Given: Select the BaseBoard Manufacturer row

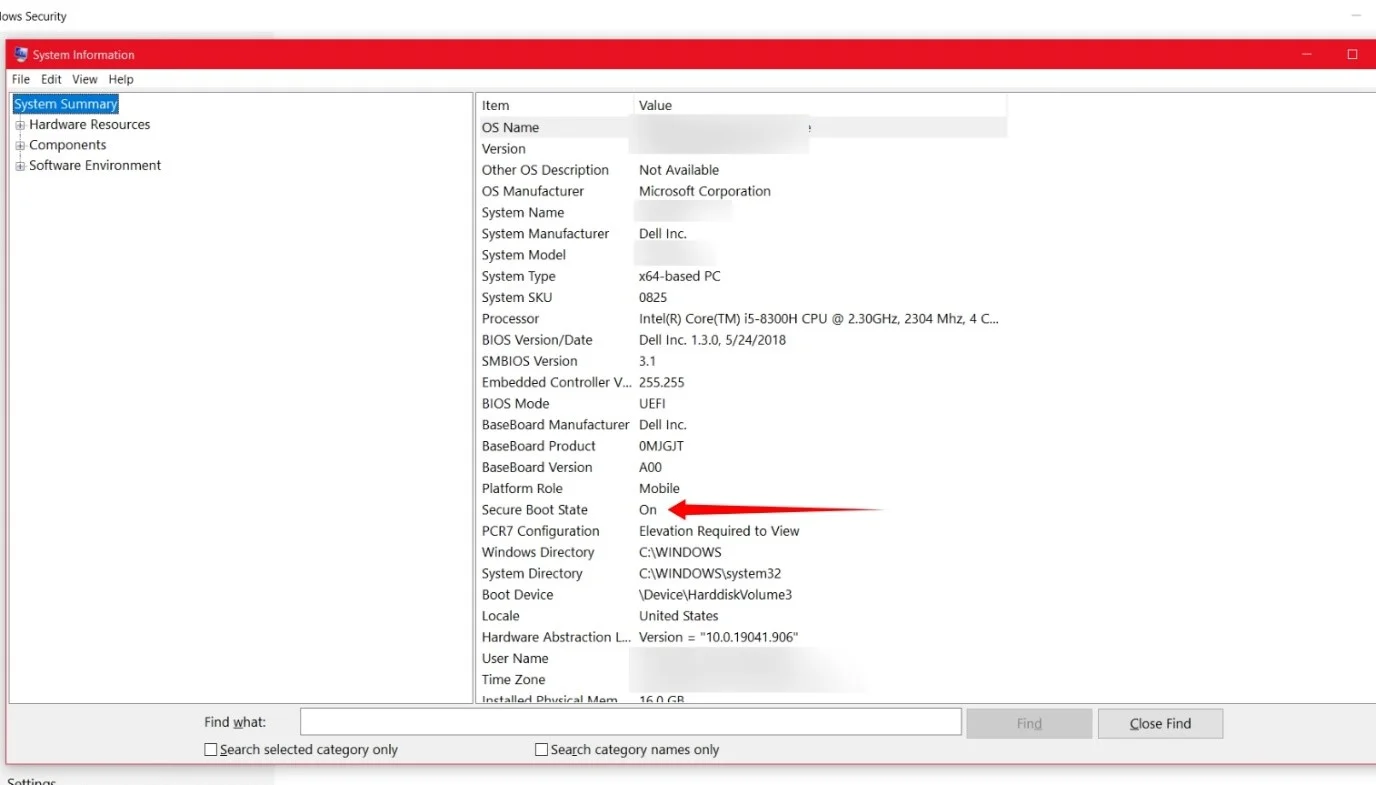Looking at the screenshot, I should tap(742, 425).
